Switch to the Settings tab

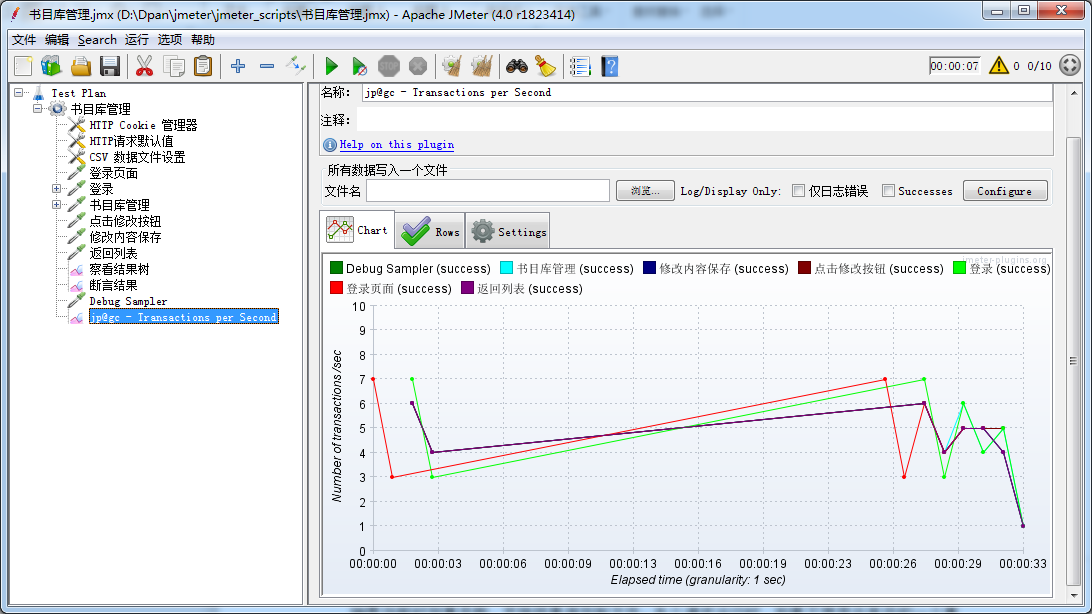pos(508,232)
